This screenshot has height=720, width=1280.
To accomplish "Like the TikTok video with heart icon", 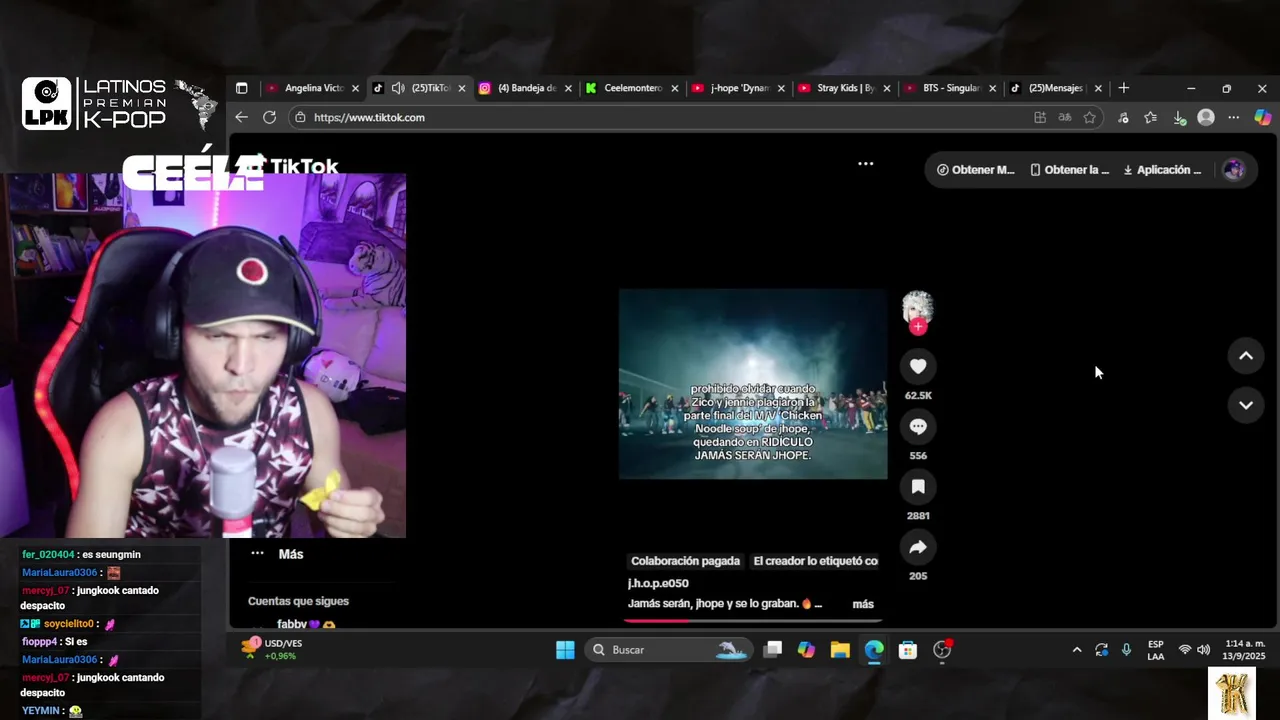I will point(918,366).
